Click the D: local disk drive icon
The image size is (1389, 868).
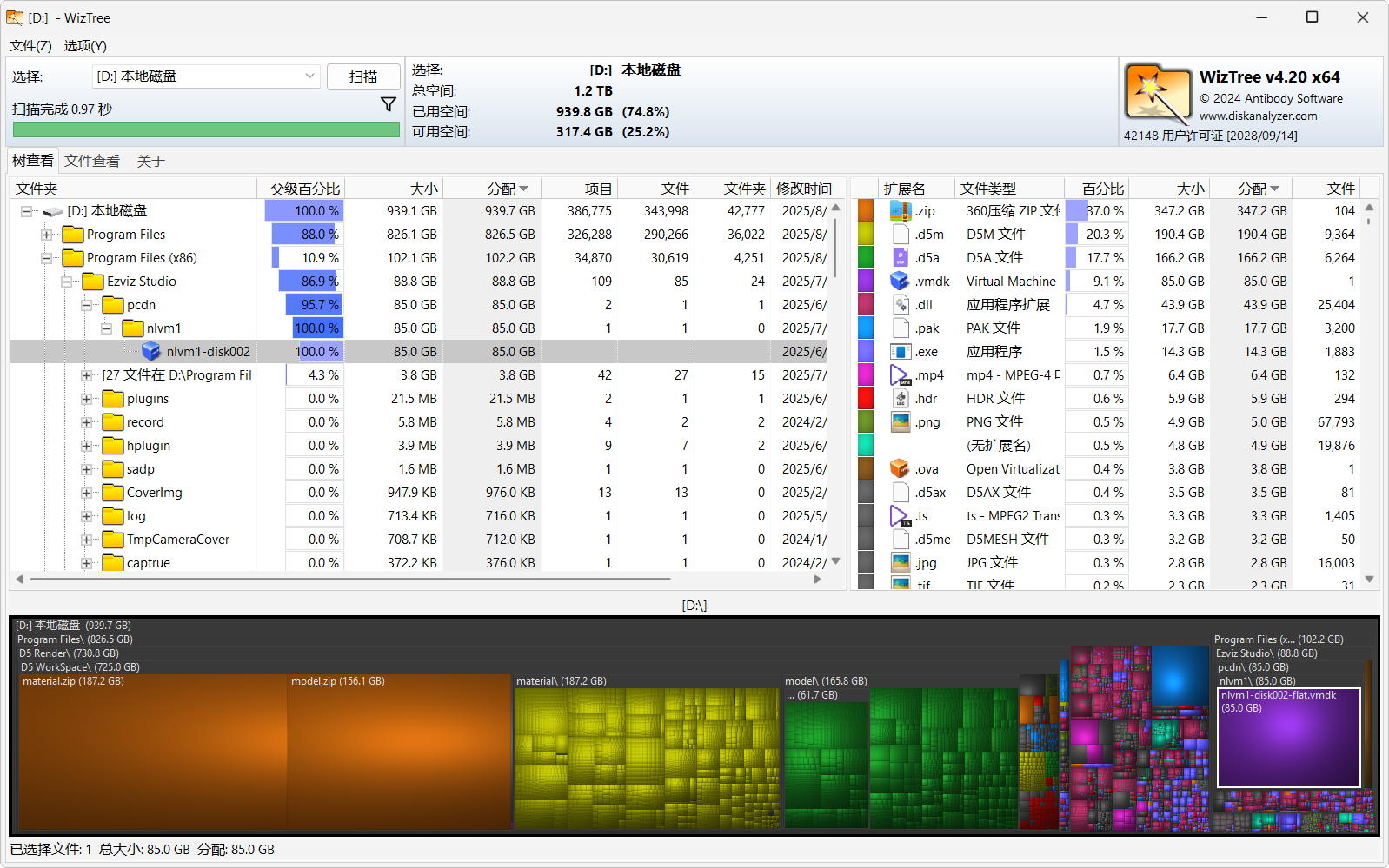[54, 211]
